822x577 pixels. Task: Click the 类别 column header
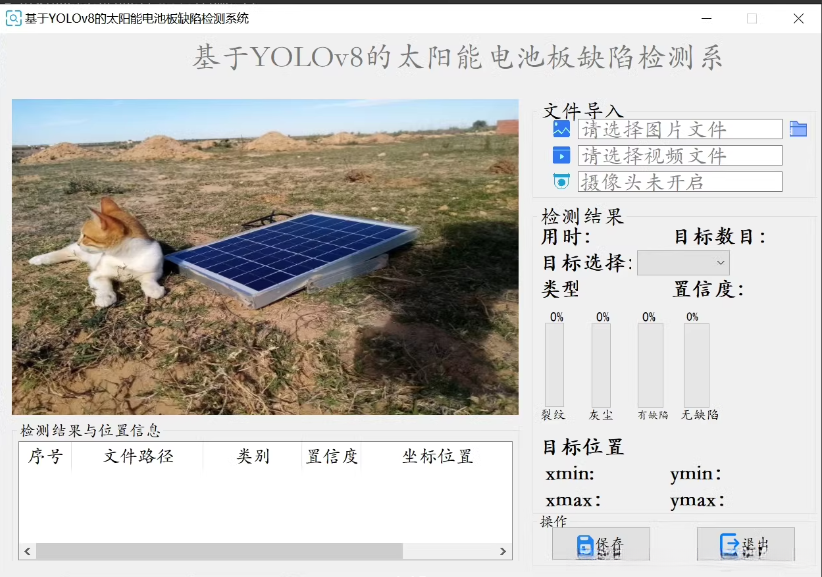point(253,456)
